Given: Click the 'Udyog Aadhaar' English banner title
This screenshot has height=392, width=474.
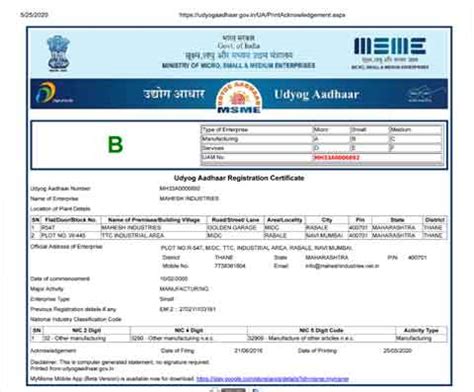Looking at the screenshot, I should pos(317,94).
